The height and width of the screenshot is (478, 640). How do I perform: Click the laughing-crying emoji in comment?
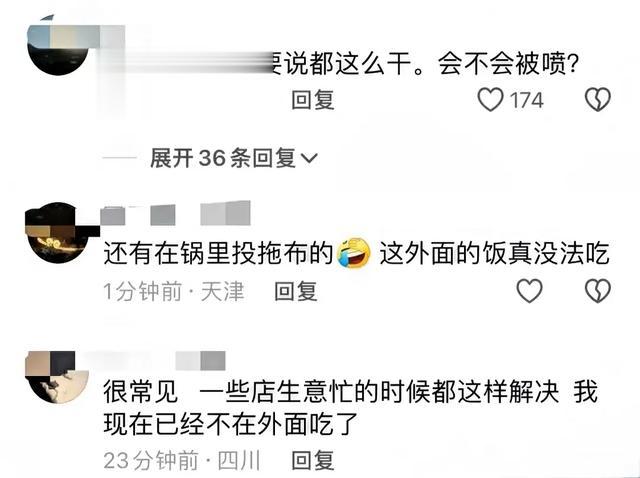click(x=354, y=253)
